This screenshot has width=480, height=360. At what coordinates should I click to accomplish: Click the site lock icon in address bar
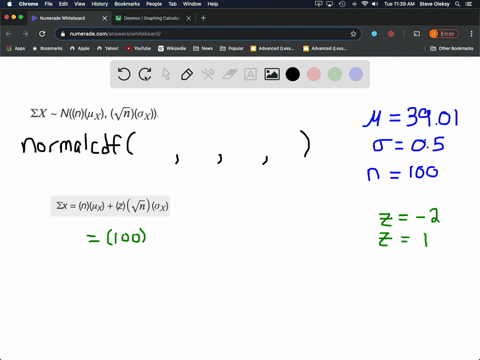tap(63, 34)
